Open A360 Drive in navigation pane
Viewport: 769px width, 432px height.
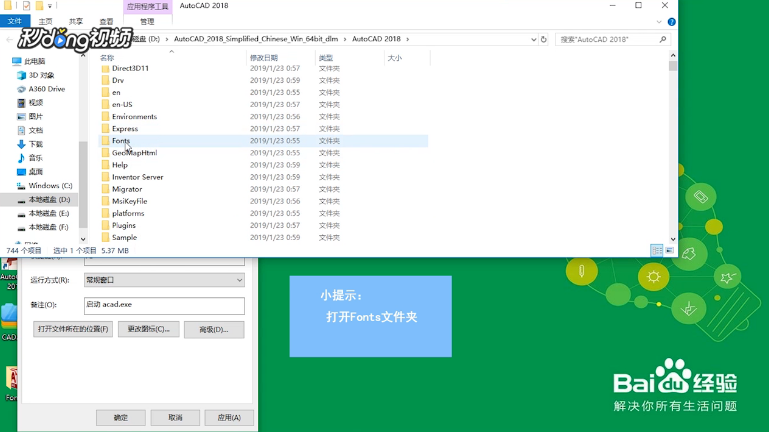(x=47, y=89)
